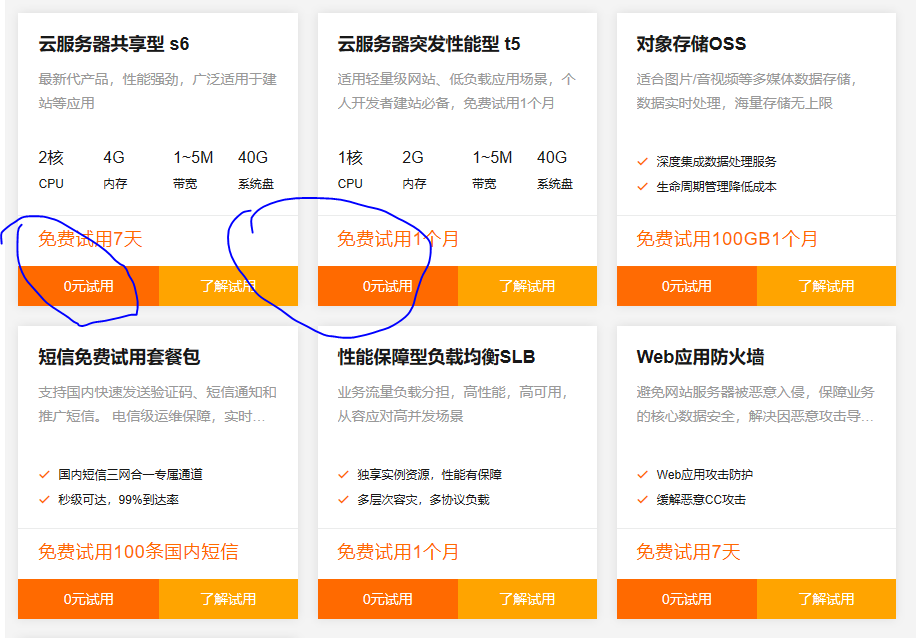The image size is (916, 638).
Task: Click the 免费试用100GB1个月 text
Action: (x=727, y=239)
